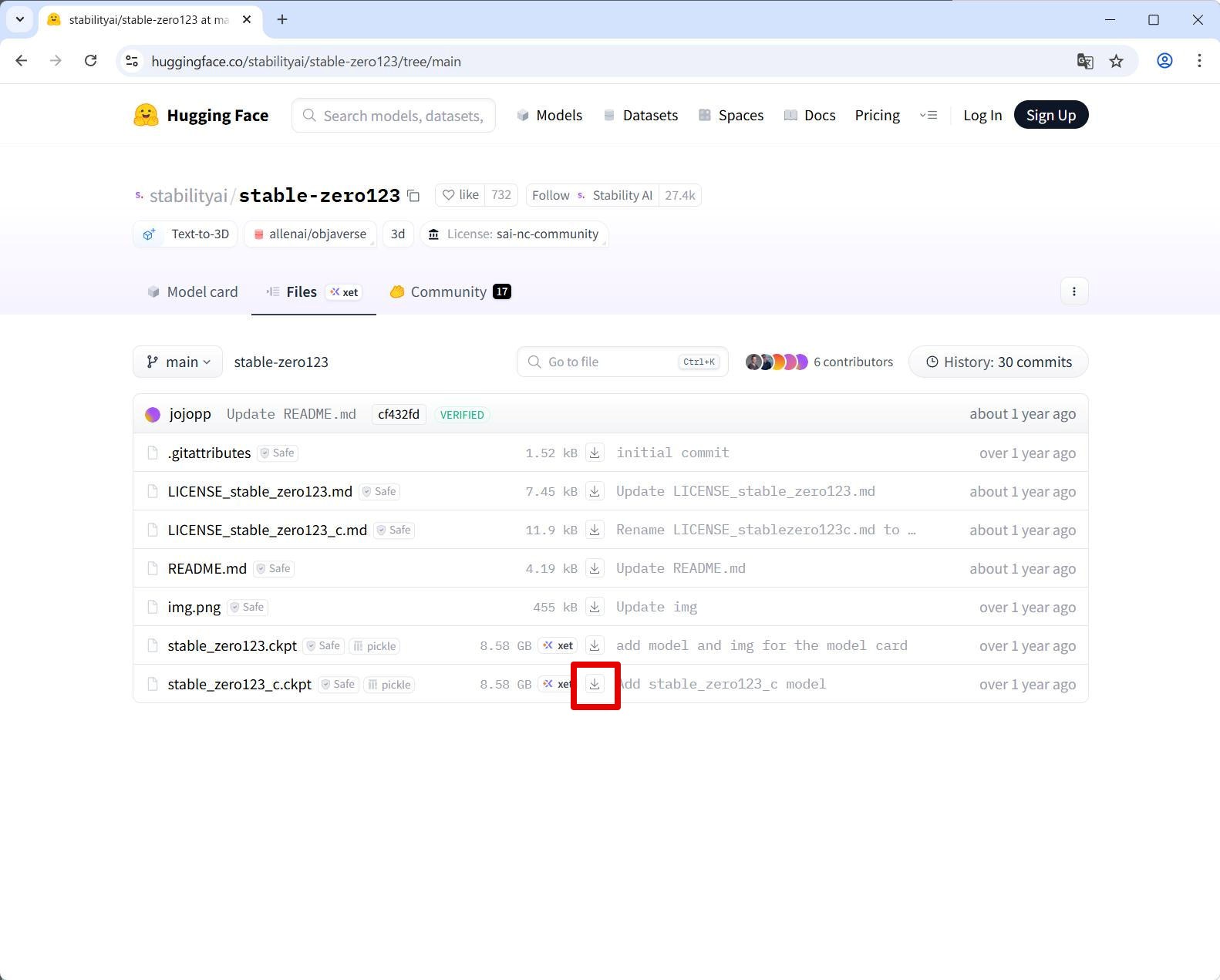Viewport: 1220px width, 980px height.
Task: Like the stable-zero123 model
Action: [x=460, y=195]
